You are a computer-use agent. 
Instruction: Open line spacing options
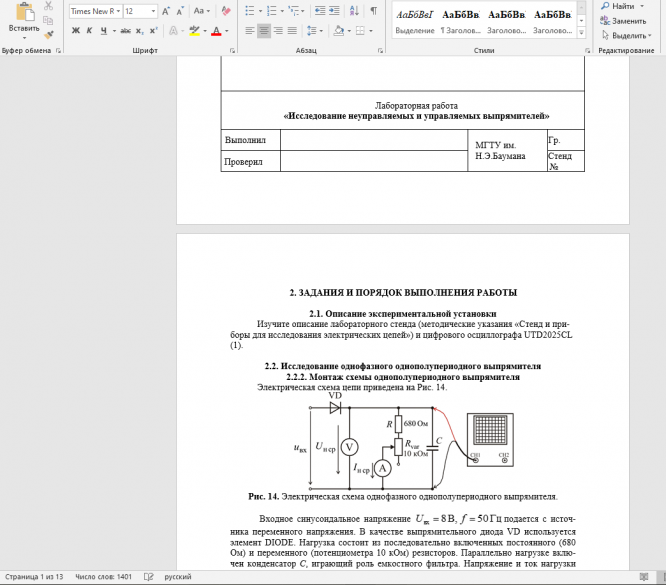(312, 31)
